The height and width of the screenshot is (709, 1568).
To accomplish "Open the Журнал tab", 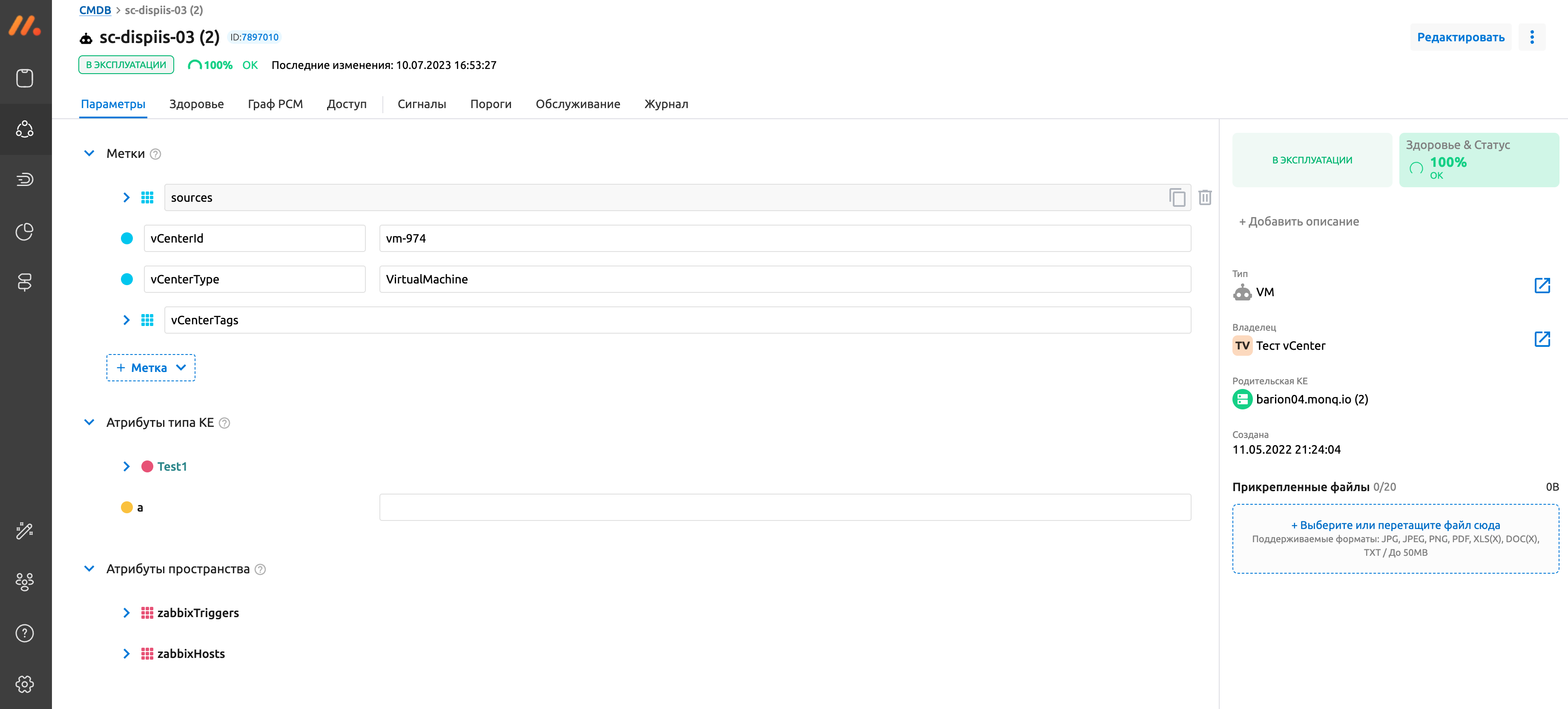I will point(666,104).
